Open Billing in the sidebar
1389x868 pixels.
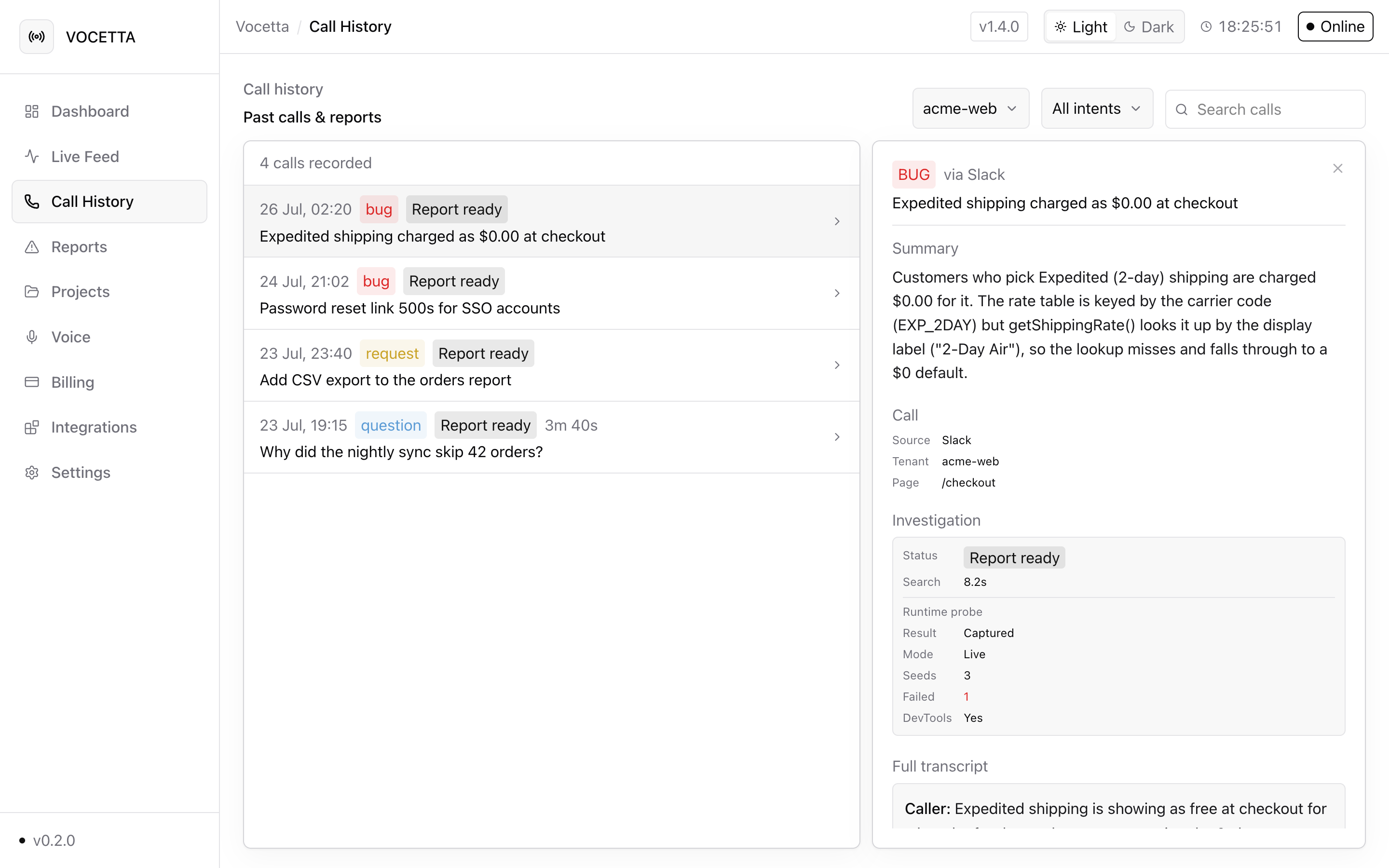[109, 382]
